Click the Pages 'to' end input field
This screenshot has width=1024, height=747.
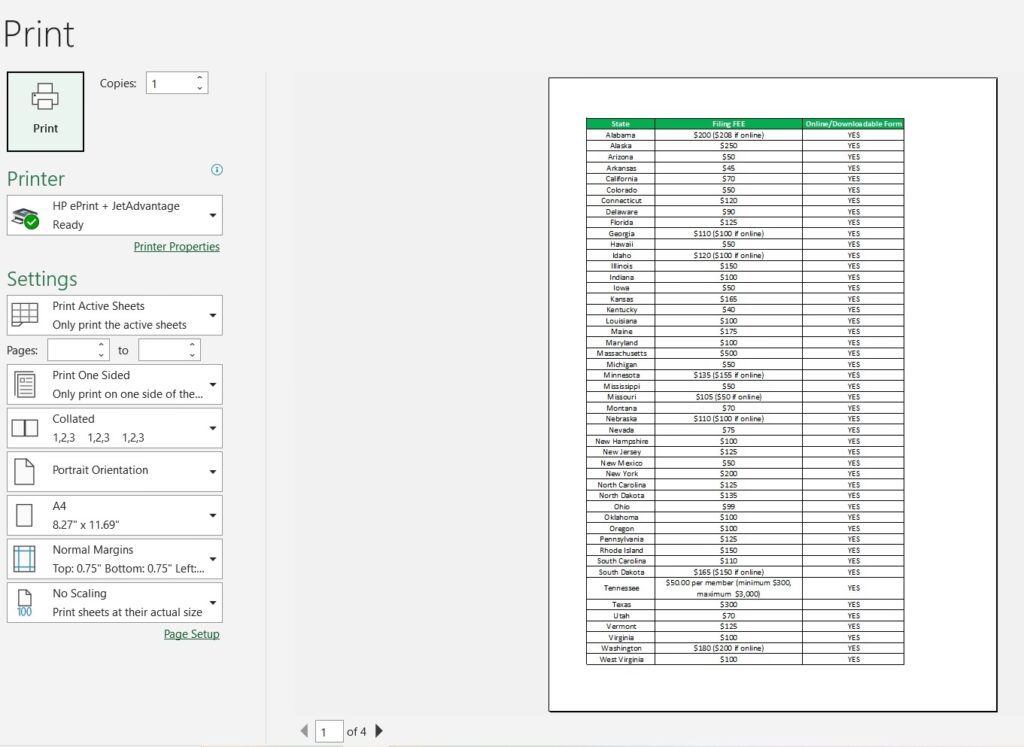(161, 350)
